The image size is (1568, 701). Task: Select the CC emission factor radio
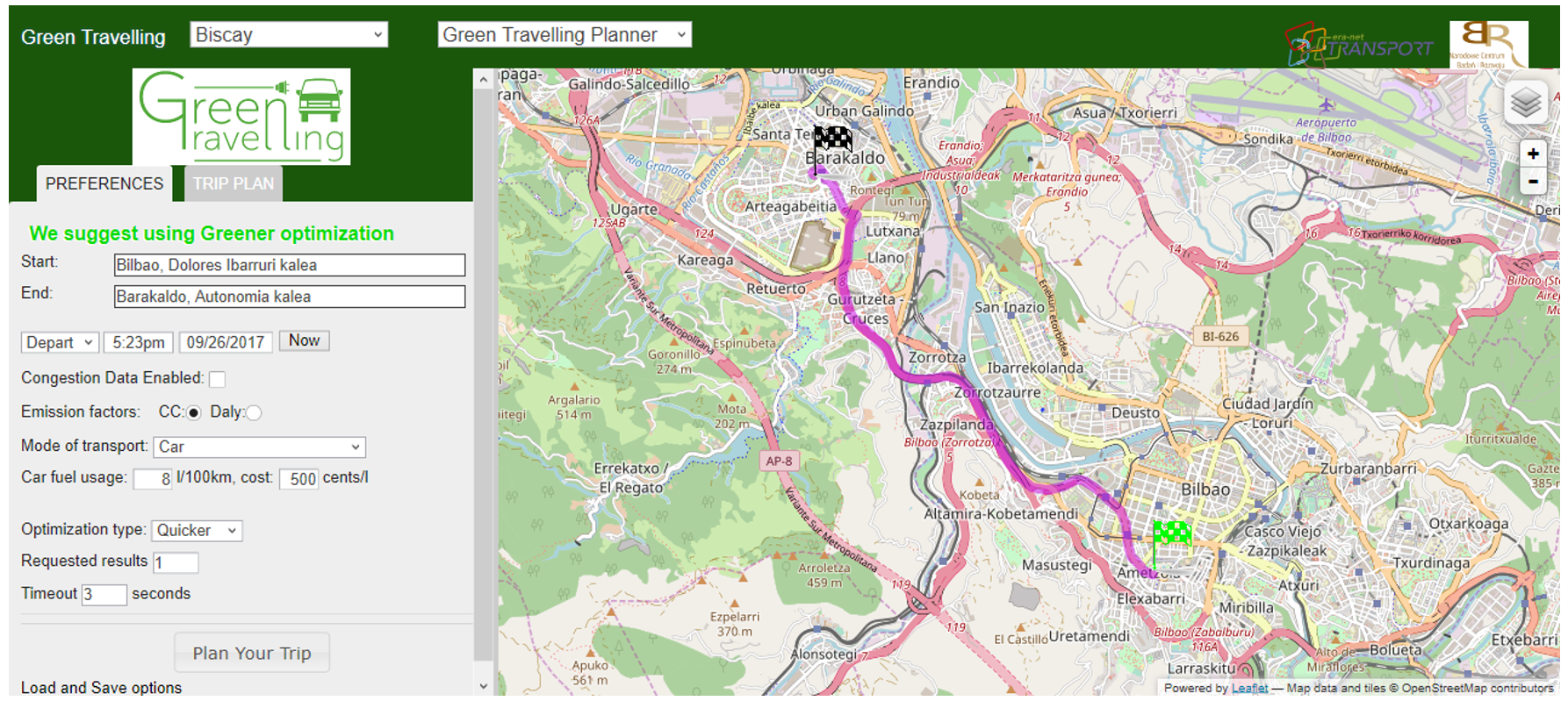(x=193, y=412)
